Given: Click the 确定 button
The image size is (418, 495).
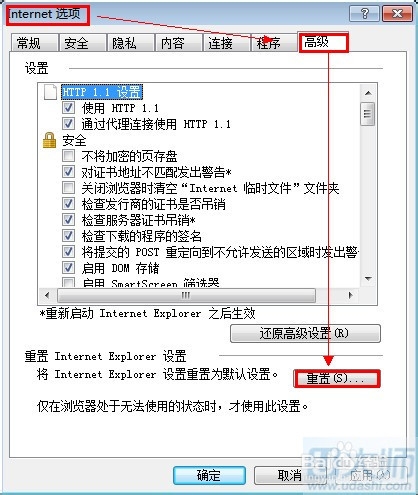Looking at the screenshot, I should pos(209,475).
